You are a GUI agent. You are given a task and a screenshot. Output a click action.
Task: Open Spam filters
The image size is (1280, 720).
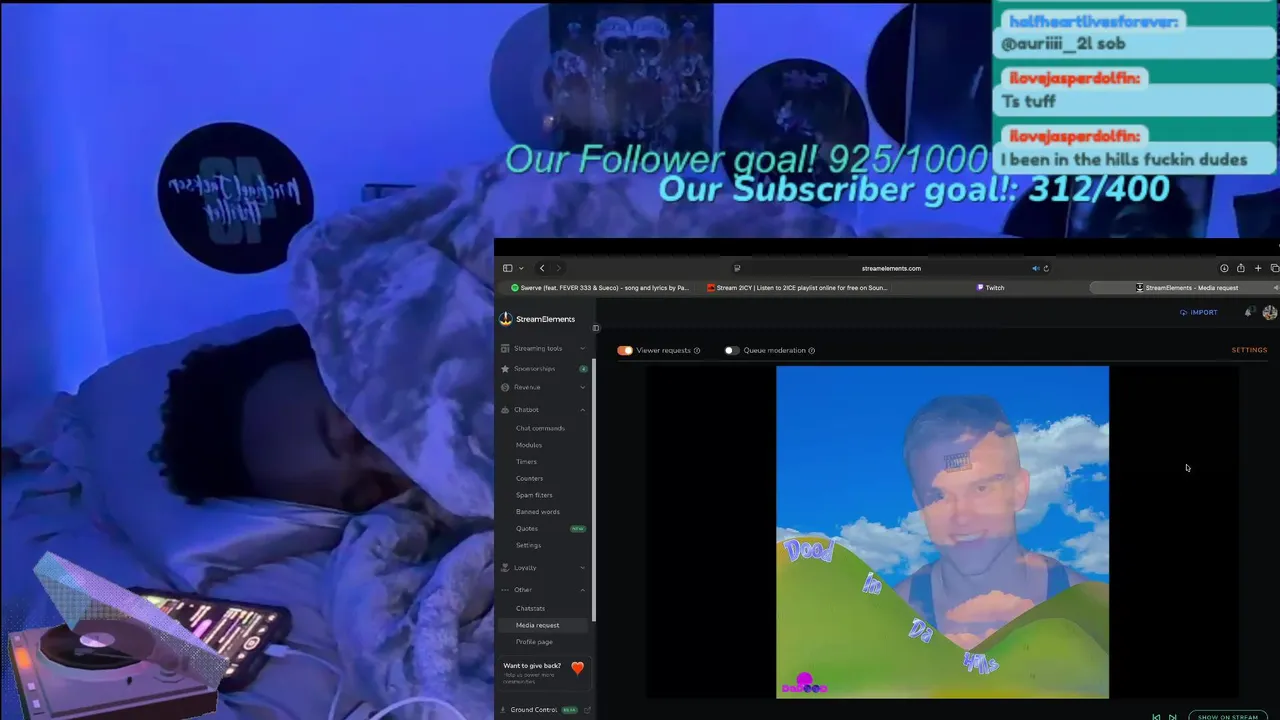[x=534, y=495]
